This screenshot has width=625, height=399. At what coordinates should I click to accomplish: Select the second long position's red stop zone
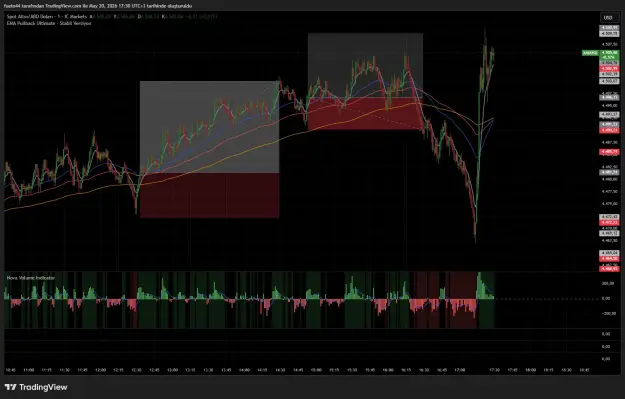[x=365, y=114]
